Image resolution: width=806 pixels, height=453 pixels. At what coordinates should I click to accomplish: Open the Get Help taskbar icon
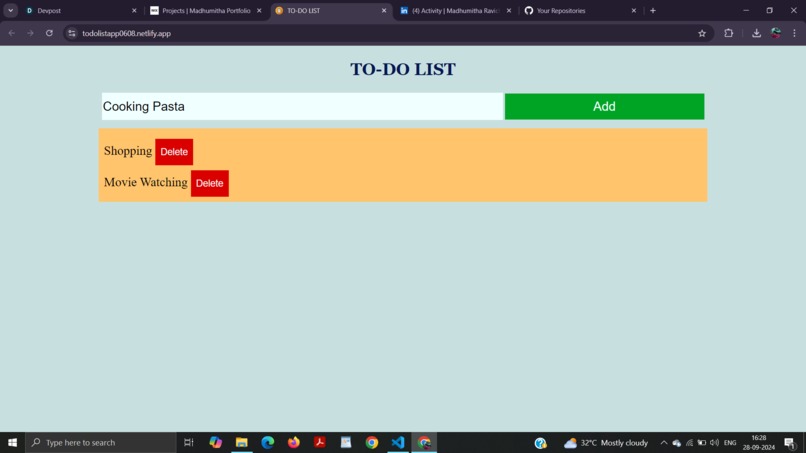[540, 443]
